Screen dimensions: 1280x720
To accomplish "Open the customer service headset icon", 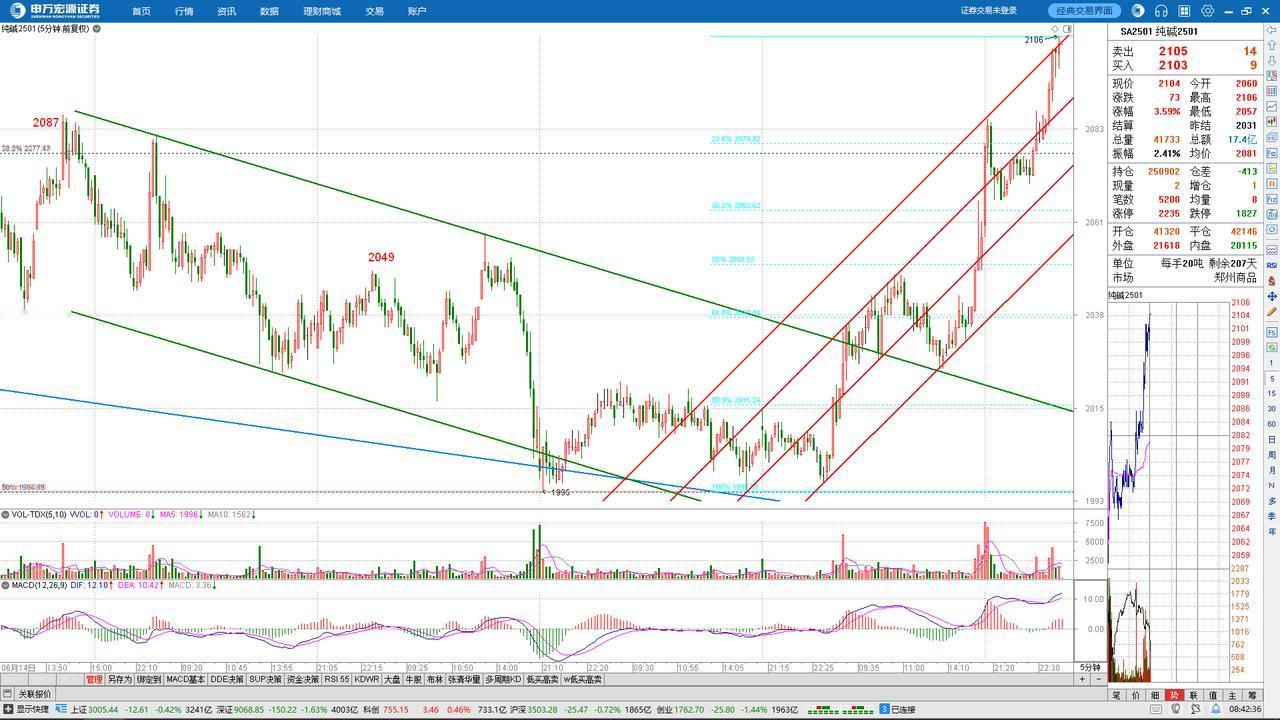I will tap(1161, 11).
